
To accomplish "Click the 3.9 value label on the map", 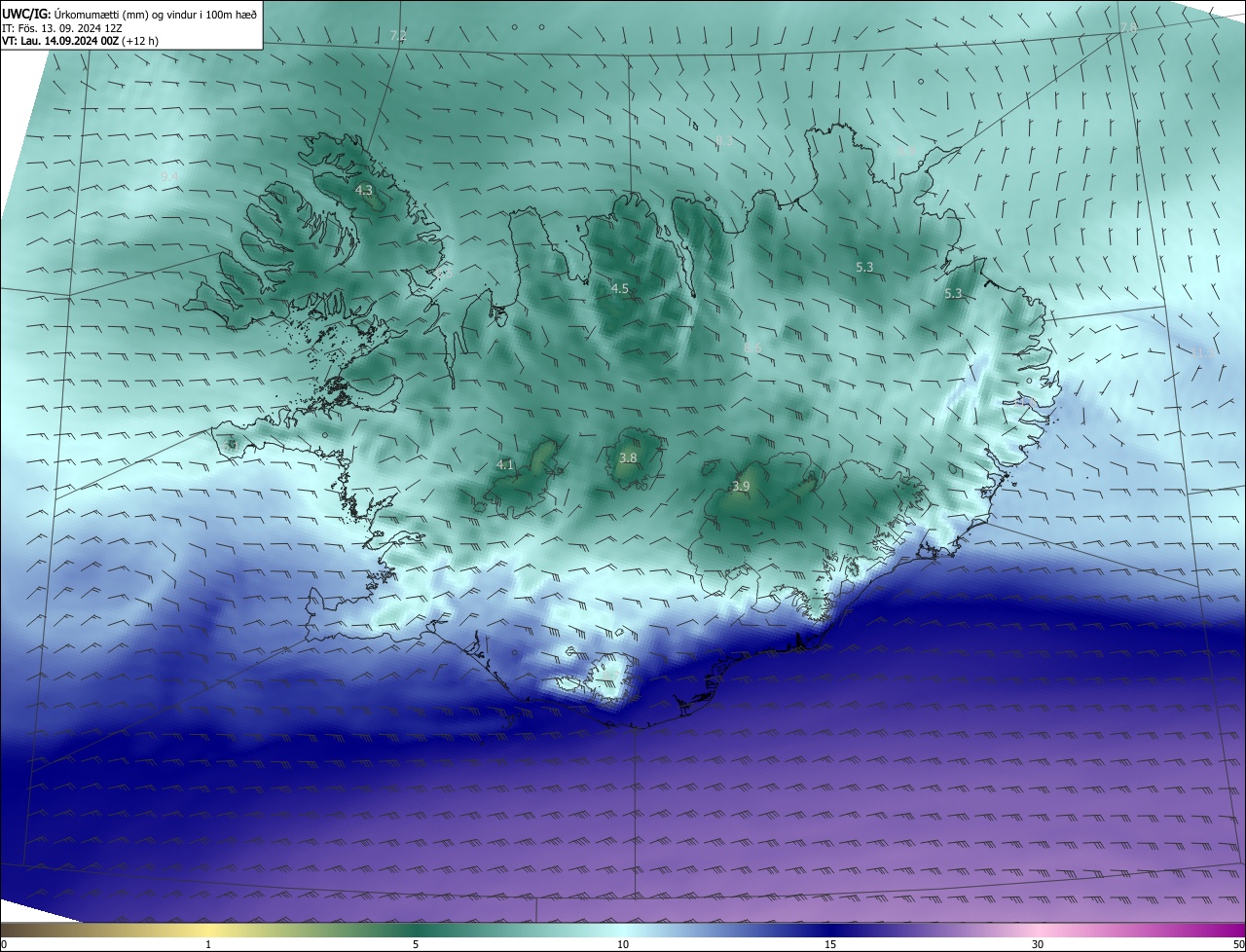I will (741, 486).
